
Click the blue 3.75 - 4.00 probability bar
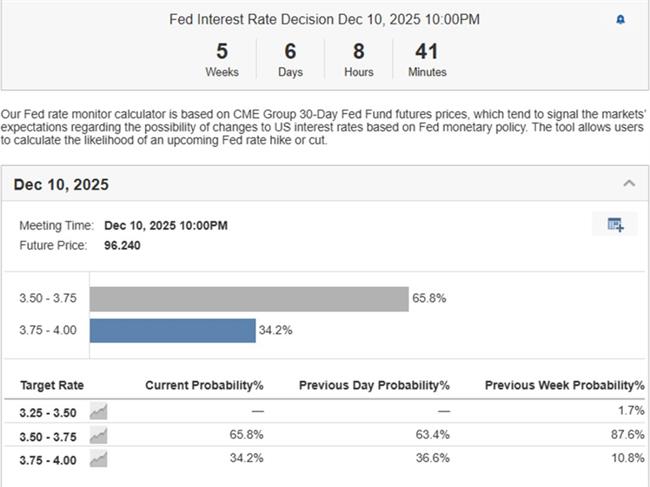pyautogui.click(x=172, y=331)
